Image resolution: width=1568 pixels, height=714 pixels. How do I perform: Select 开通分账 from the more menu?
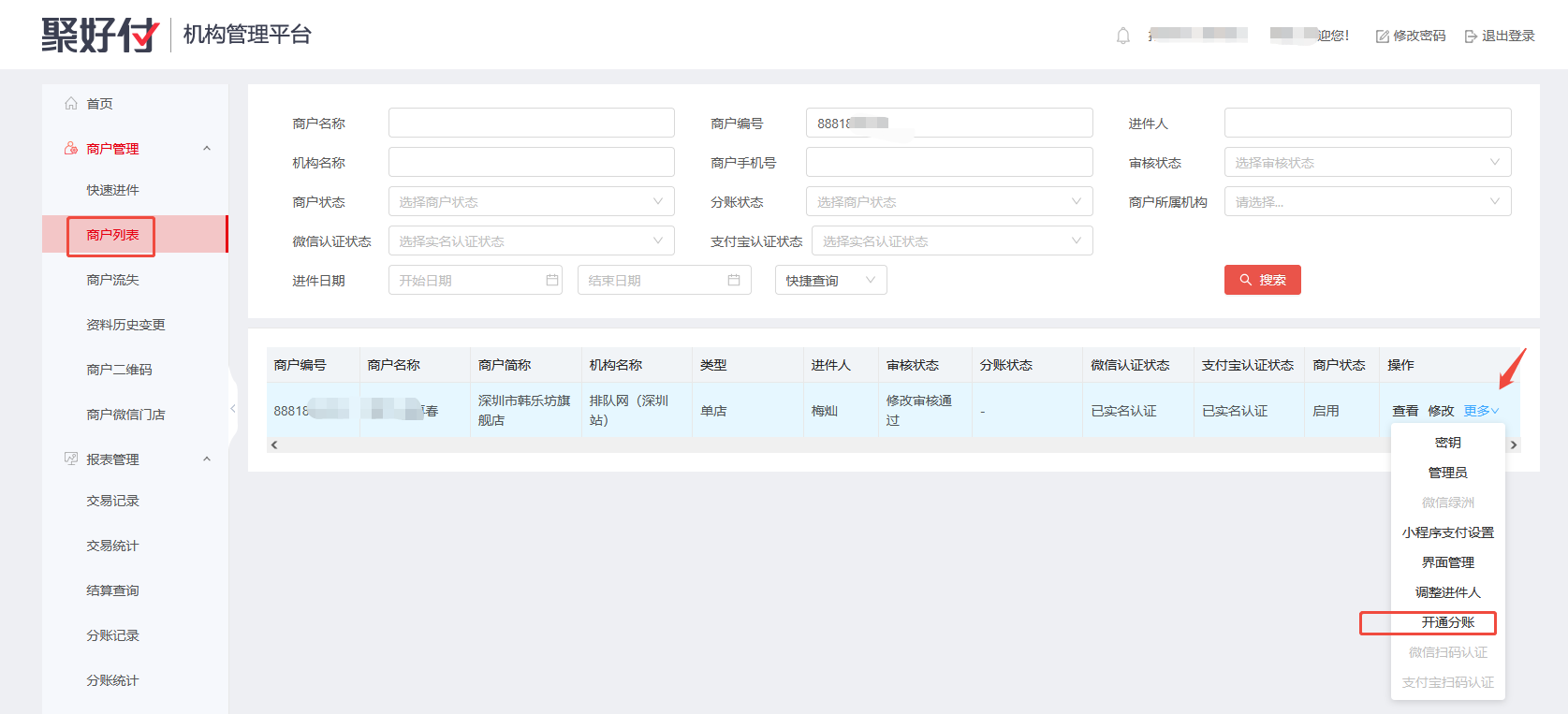coord(1447,622)
